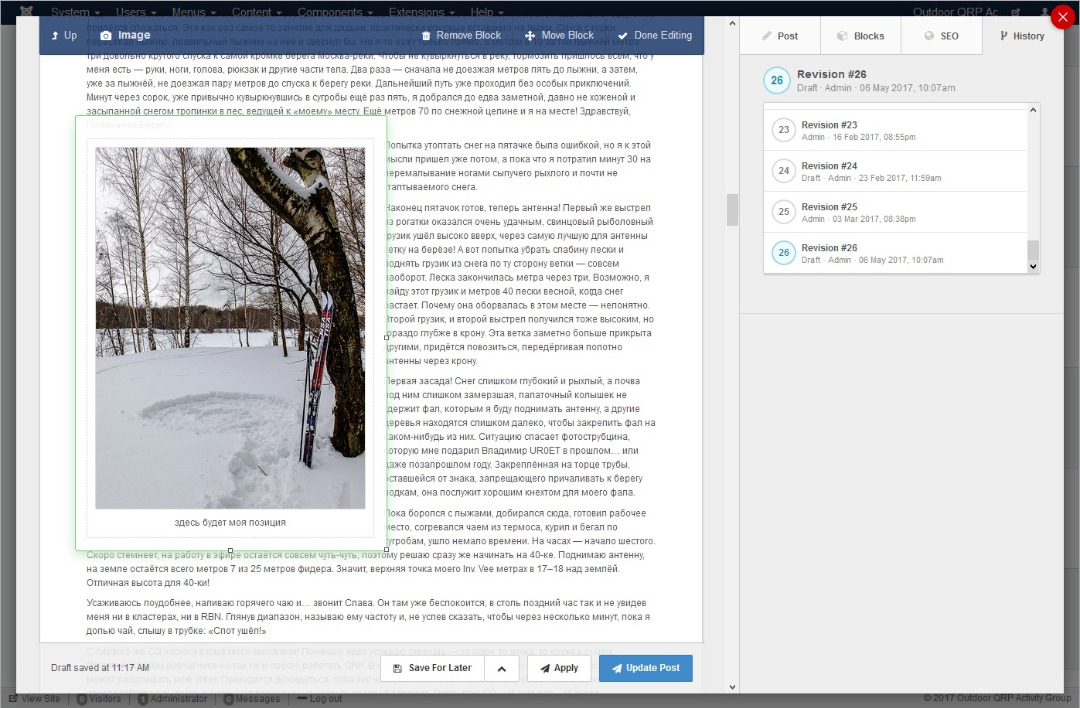Click the editor scrollbar up arrow

pos(732,23)
